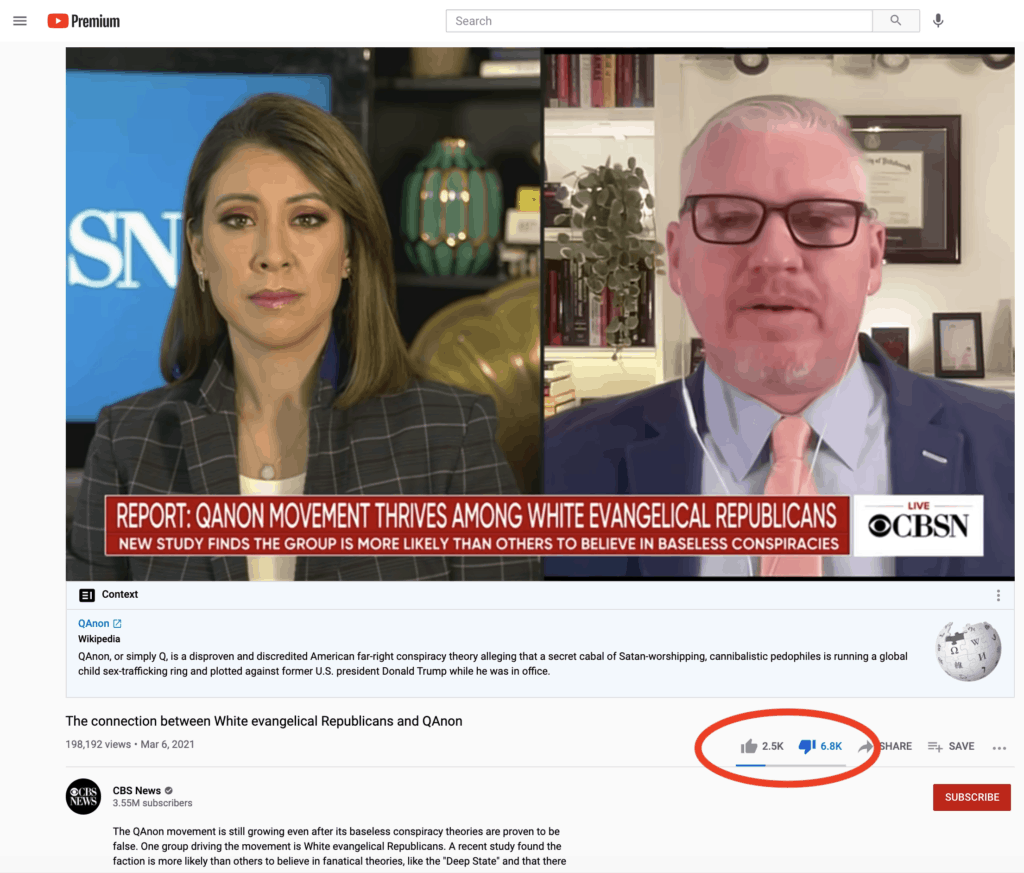
Task: Click the magnifying glass search button
Action: click(896, 21)
